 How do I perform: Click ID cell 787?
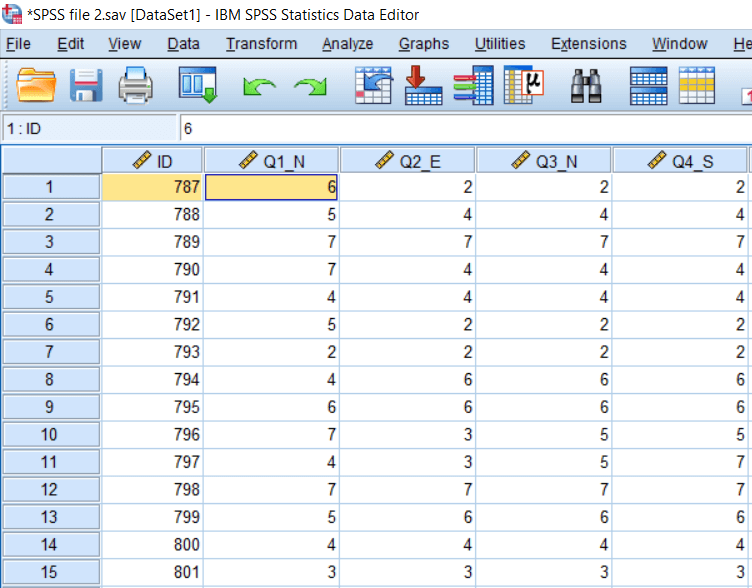click(x=152, y=187)
